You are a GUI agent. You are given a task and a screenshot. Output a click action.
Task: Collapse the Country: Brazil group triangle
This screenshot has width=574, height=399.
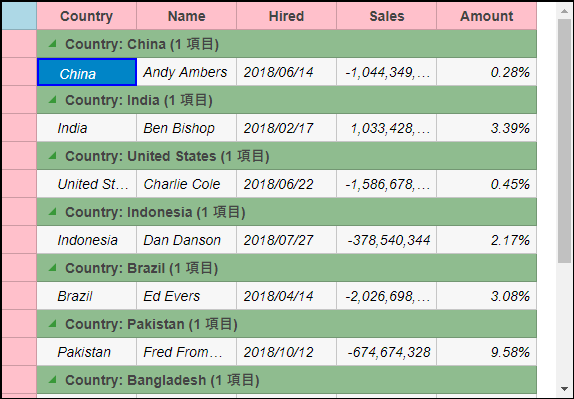[53, 268]
